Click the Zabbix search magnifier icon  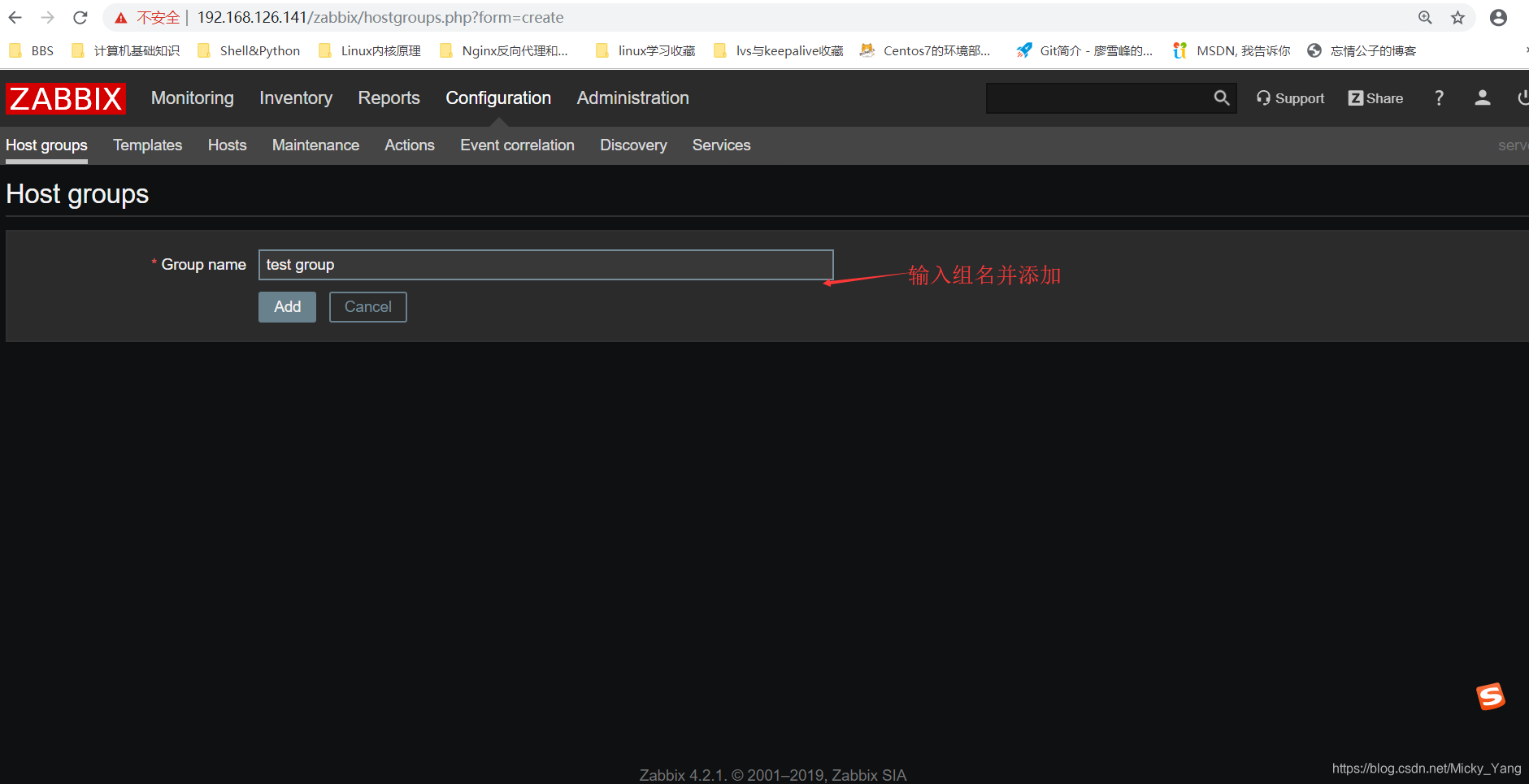click(x=1222, y=98)
